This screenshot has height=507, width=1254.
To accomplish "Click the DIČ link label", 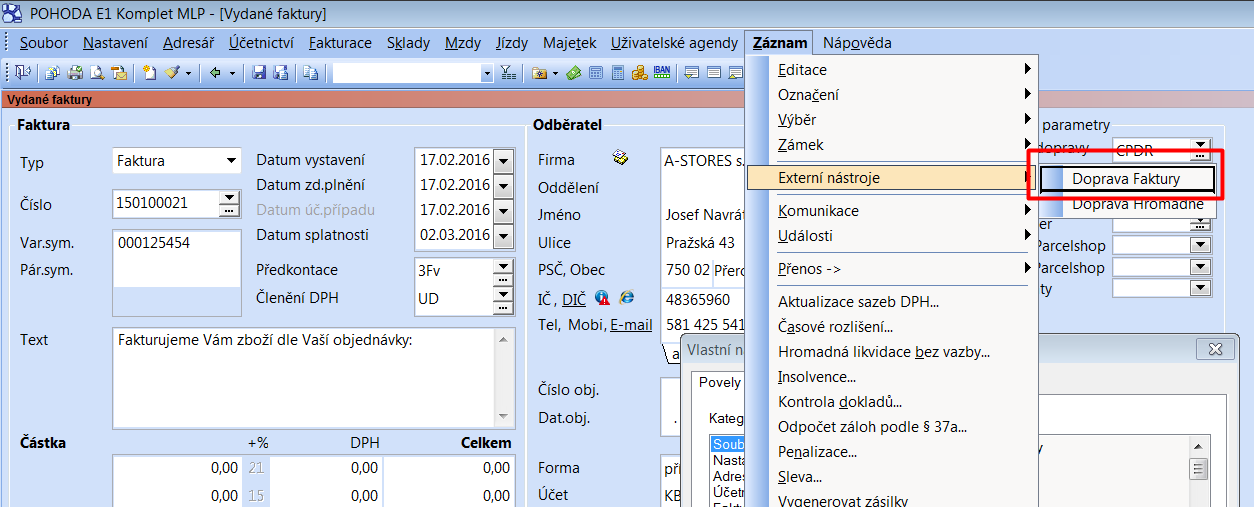I will click(x=574, y=299).
